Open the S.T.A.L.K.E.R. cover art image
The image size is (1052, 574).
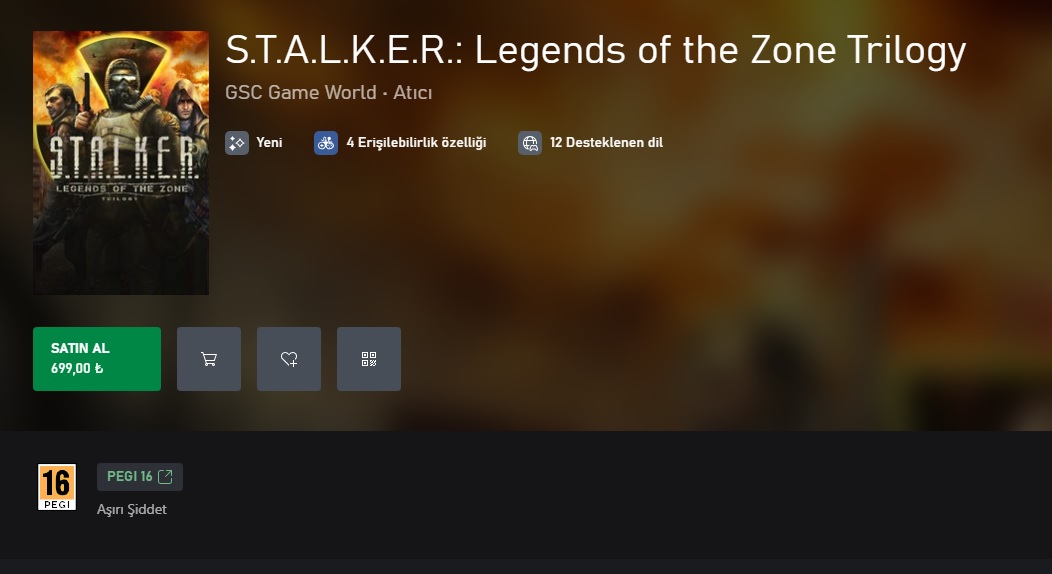click(121, 163)
